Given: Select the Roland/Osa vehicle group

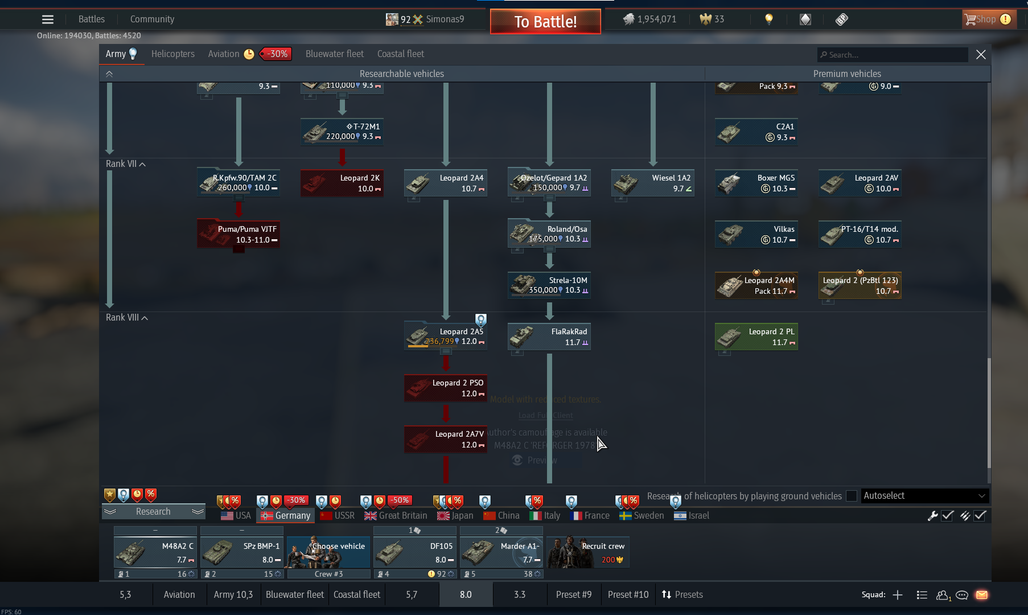Looking at the screenshot, I should pos(549,234).
